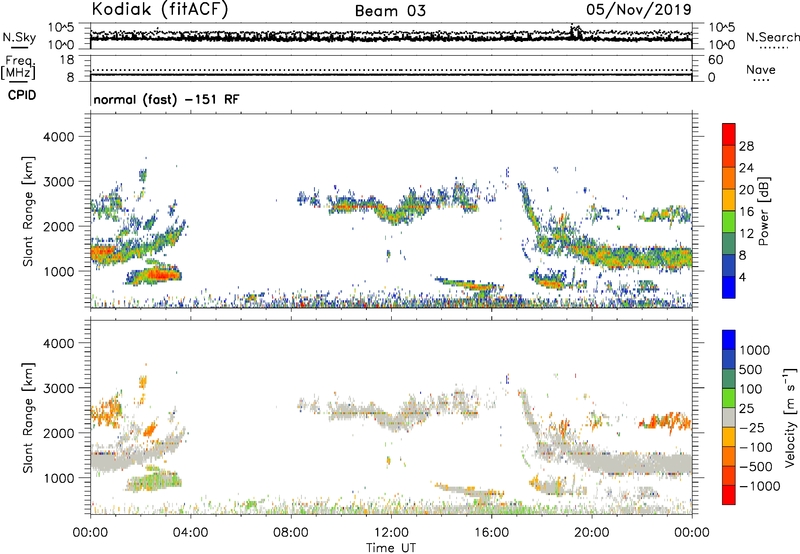The height and width of the screenshot is (554, 800).
Task: Click the noise spike near 19:00 in sky-noise panel
Action: pos(575,32)
